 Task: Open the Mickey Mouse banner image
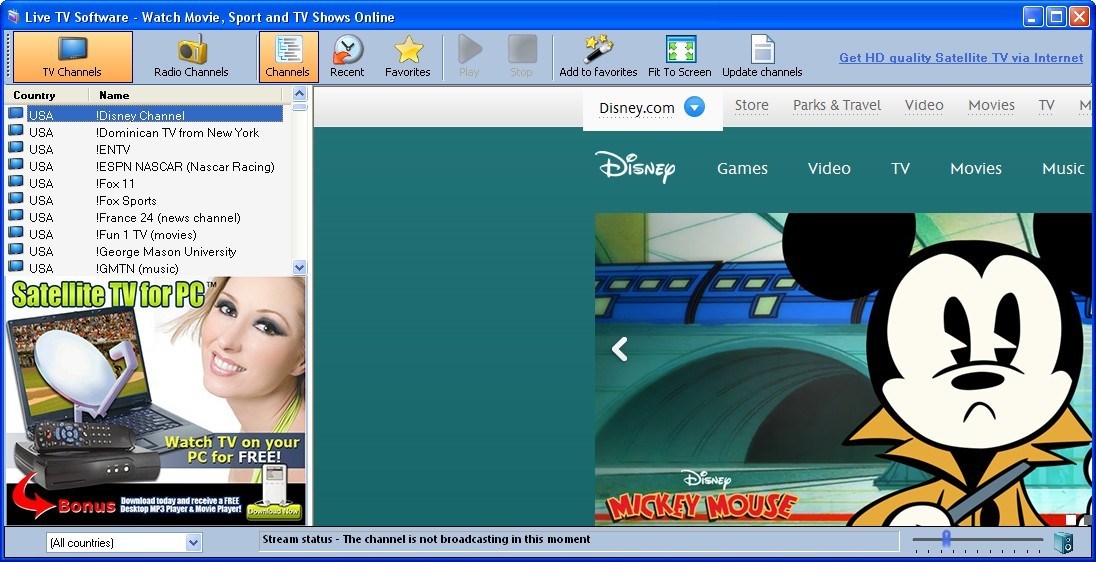(842, 369)
